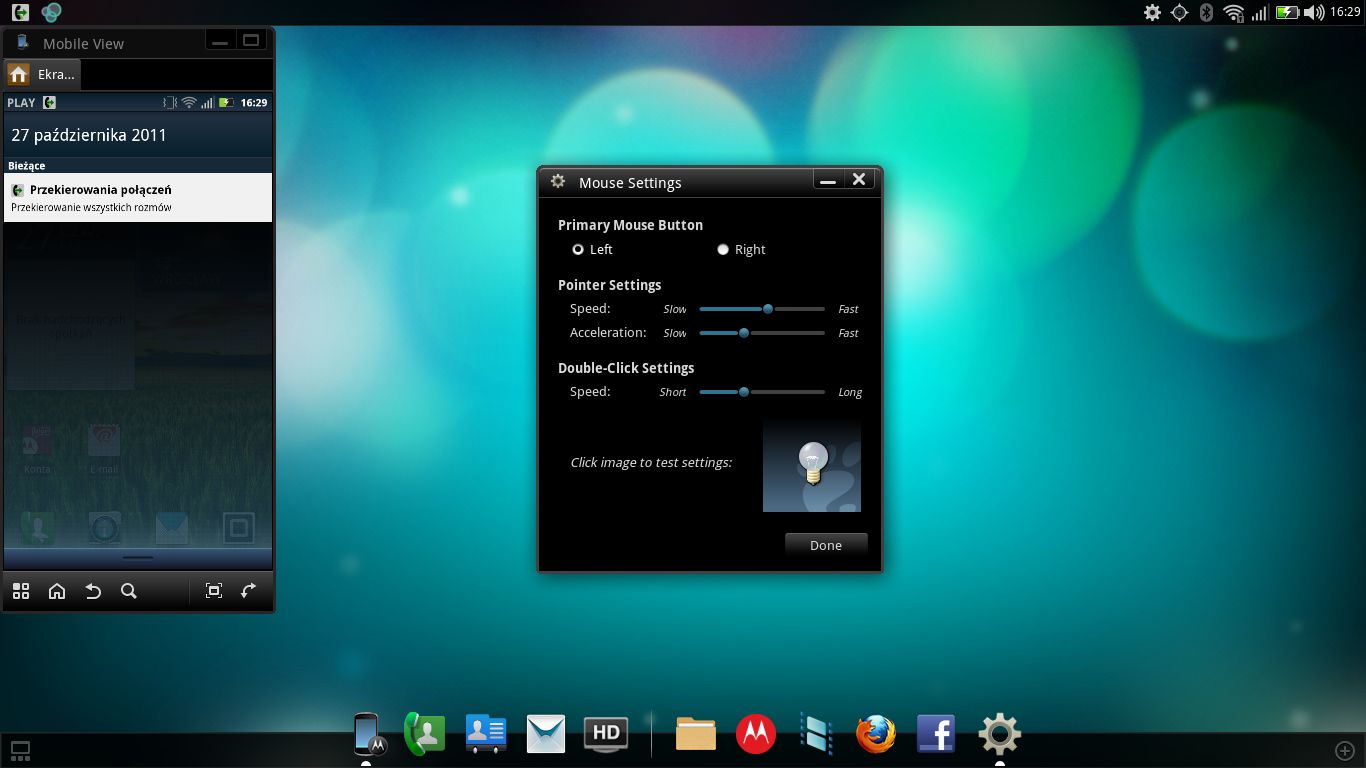Select Right as primary mouse button
Viewport: 1366px width, 768px height.
pyautogui.click(x=723, y=250)
